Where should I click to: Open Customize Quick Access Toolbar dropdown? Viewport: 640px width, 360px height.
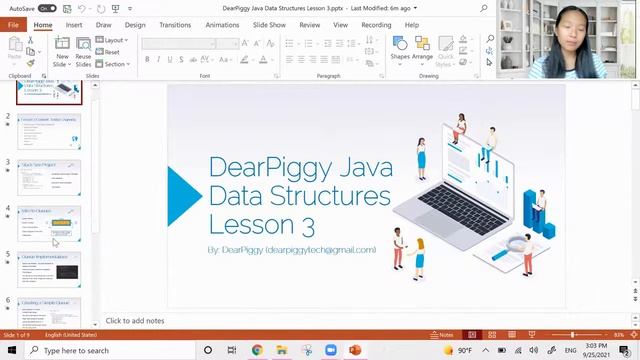coord(130,9)
